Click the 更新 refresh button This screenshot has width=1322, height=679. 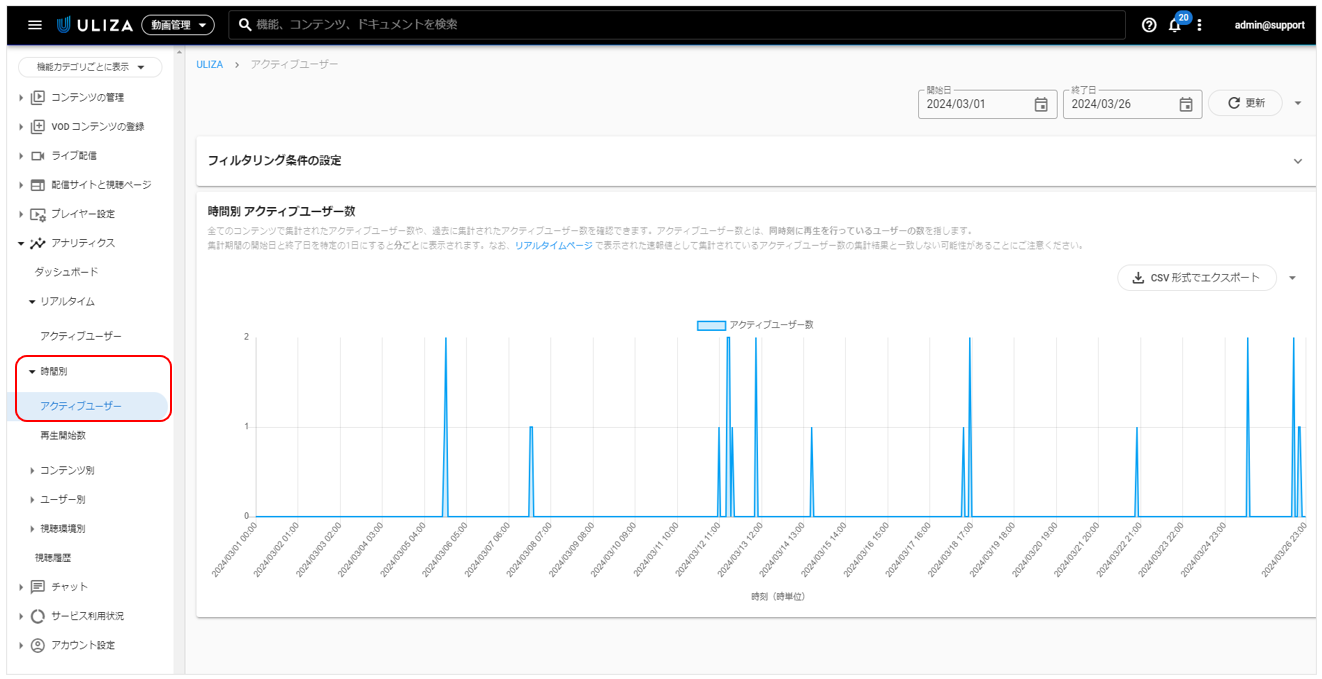click(x=1245, y=103)
